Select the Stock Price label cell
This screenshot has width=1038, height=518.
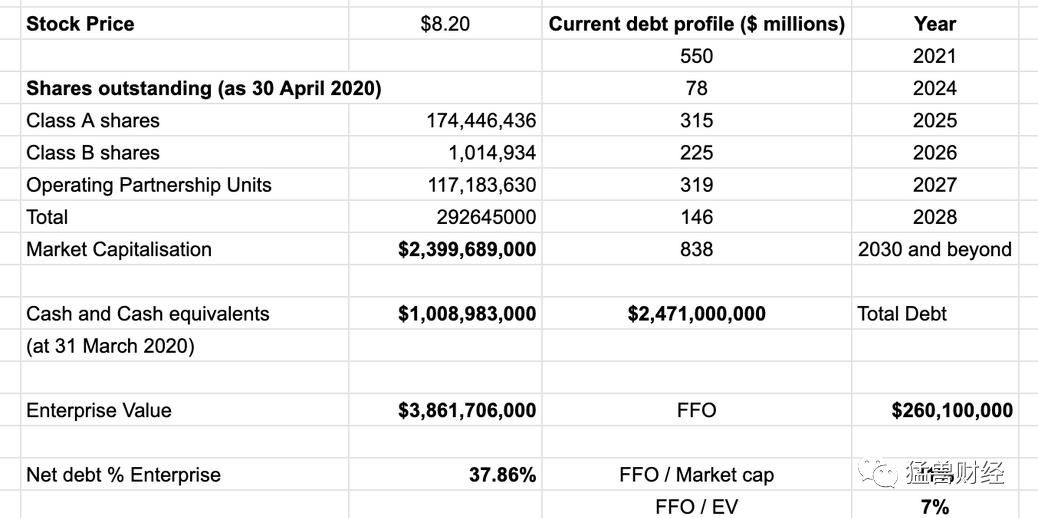point(80,24)
